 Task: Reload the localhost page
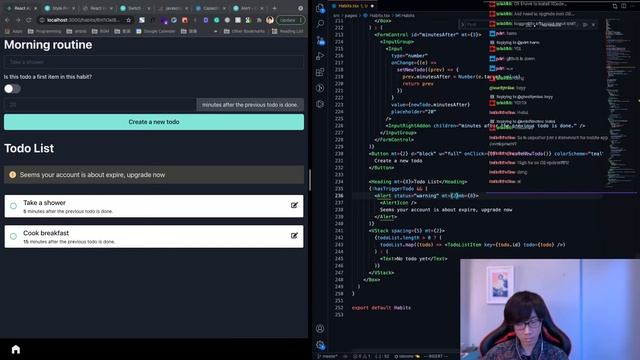pyautogui.click(x=29, y=20)
